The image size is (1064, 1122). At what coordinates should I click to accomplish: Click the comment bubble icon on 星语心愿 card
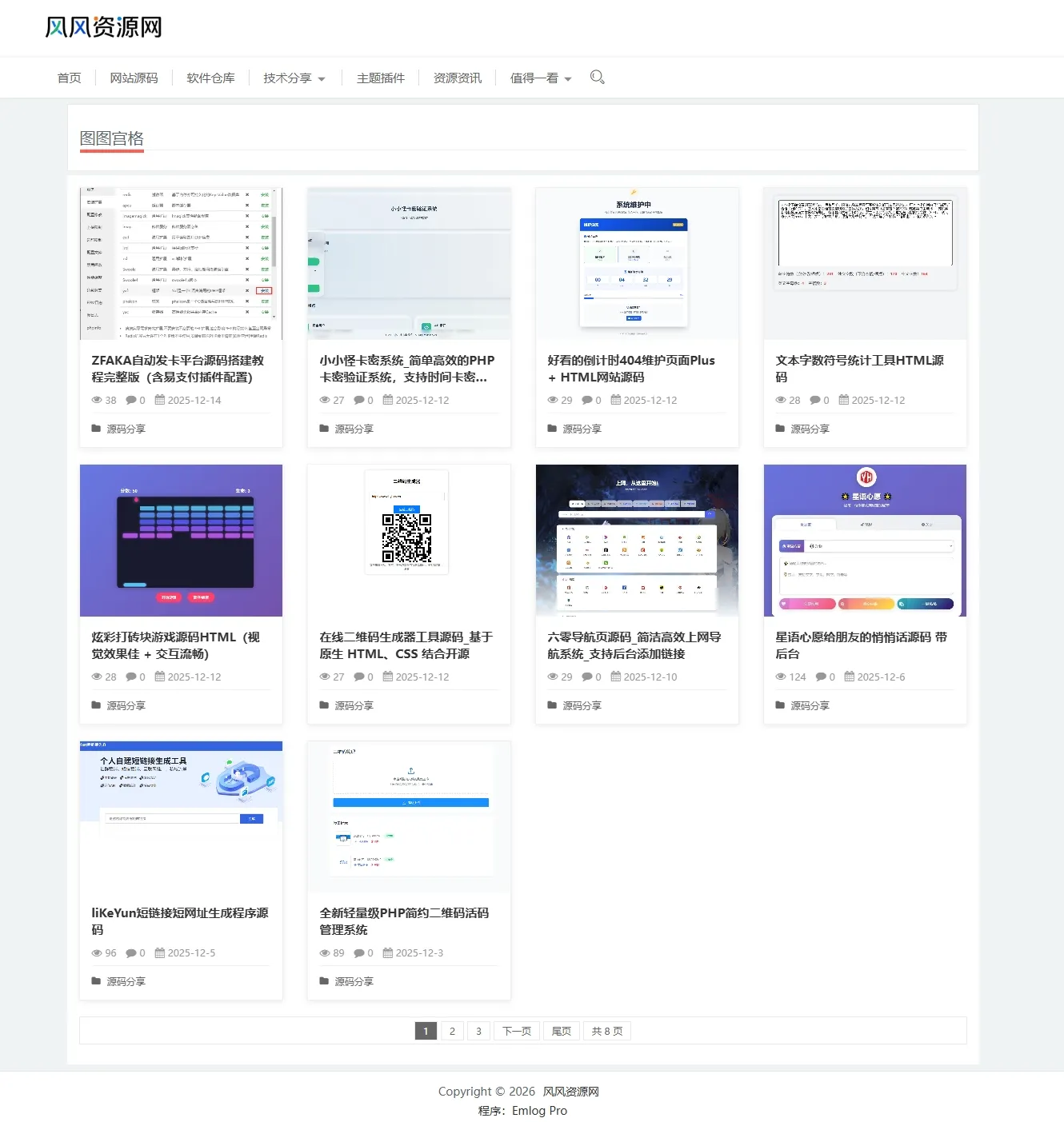point(820,677)
